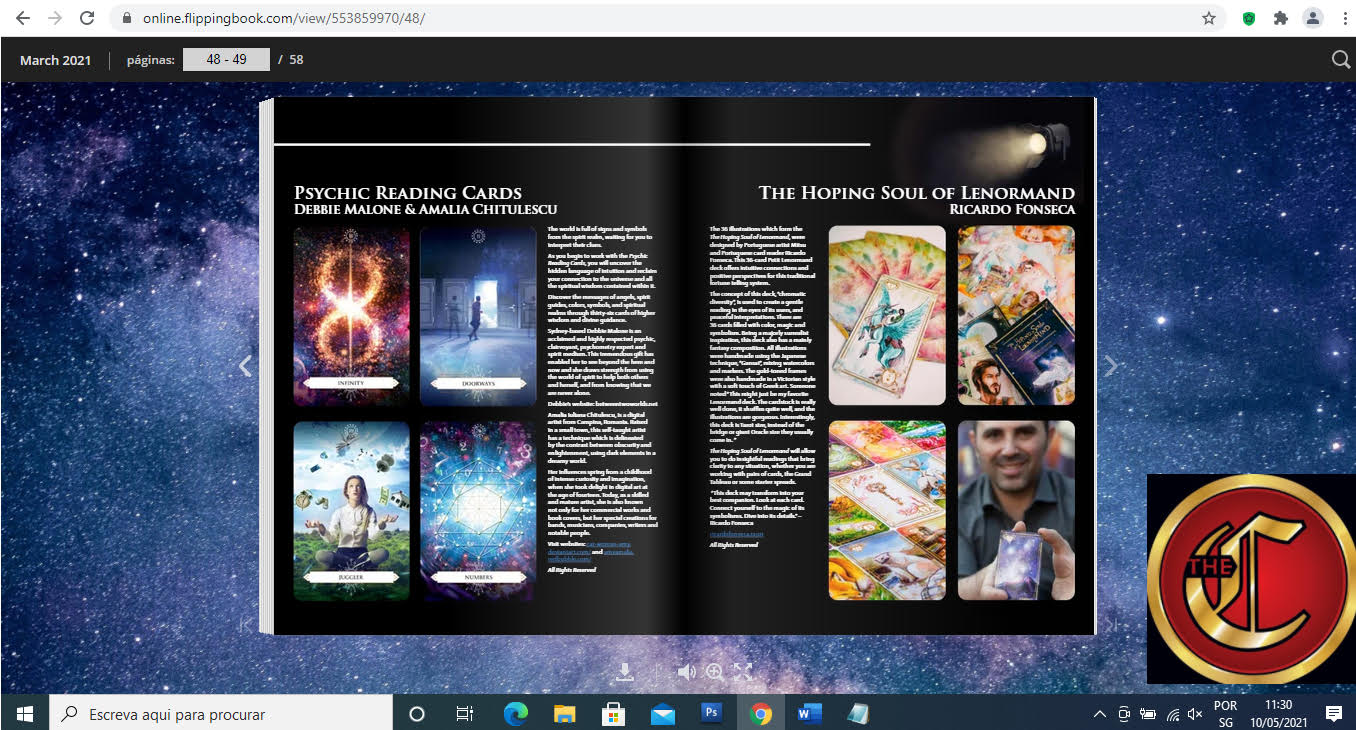Show hidden system tray icons
Image resolution: width=1356 pixels, height=730 pixels.
[x=1100, y=714]
